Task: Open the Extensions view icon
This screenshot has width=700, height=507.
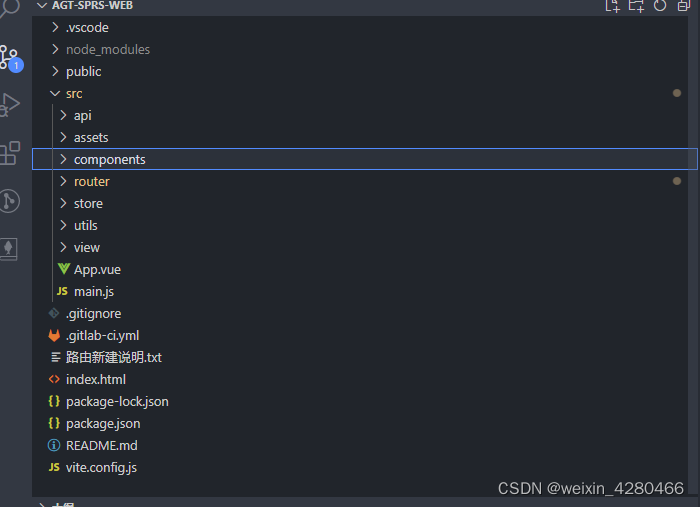Action: coord(10,153)
